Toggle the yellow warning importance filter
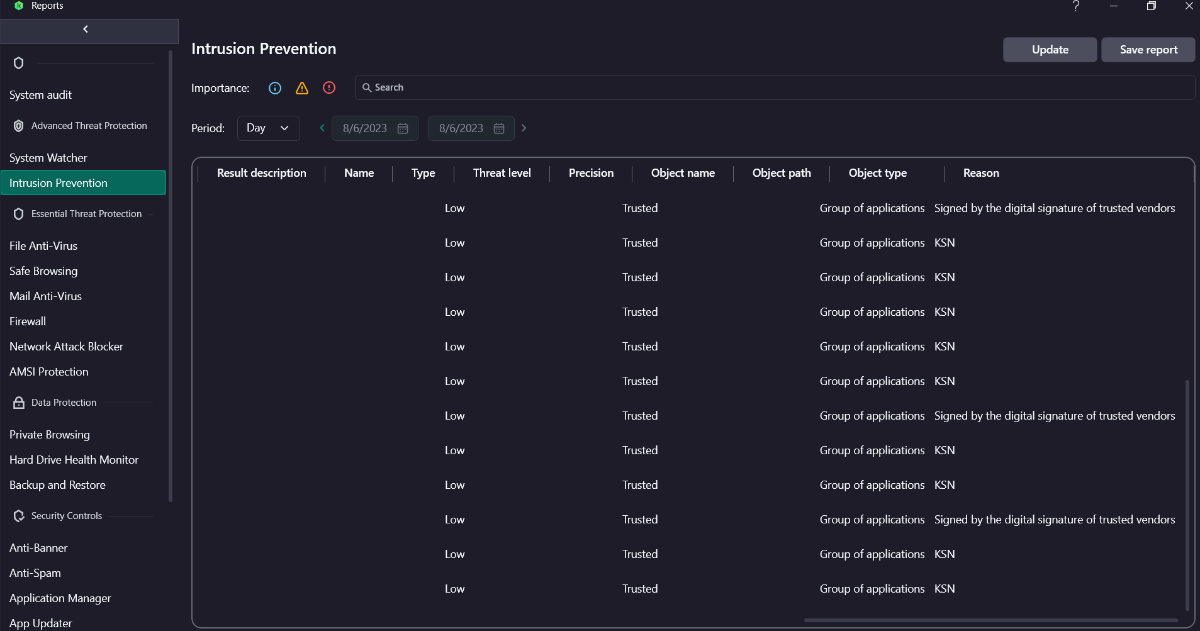This screenshot has width=1200, height=631. [302, 88]
